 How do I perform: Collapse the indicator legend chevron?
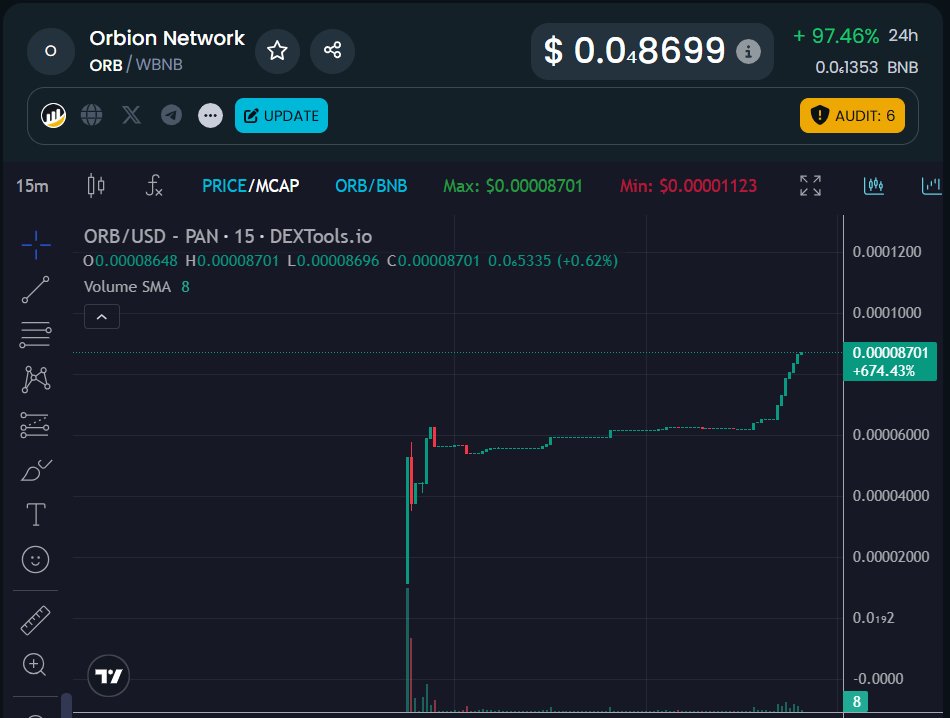pos(102,317)
